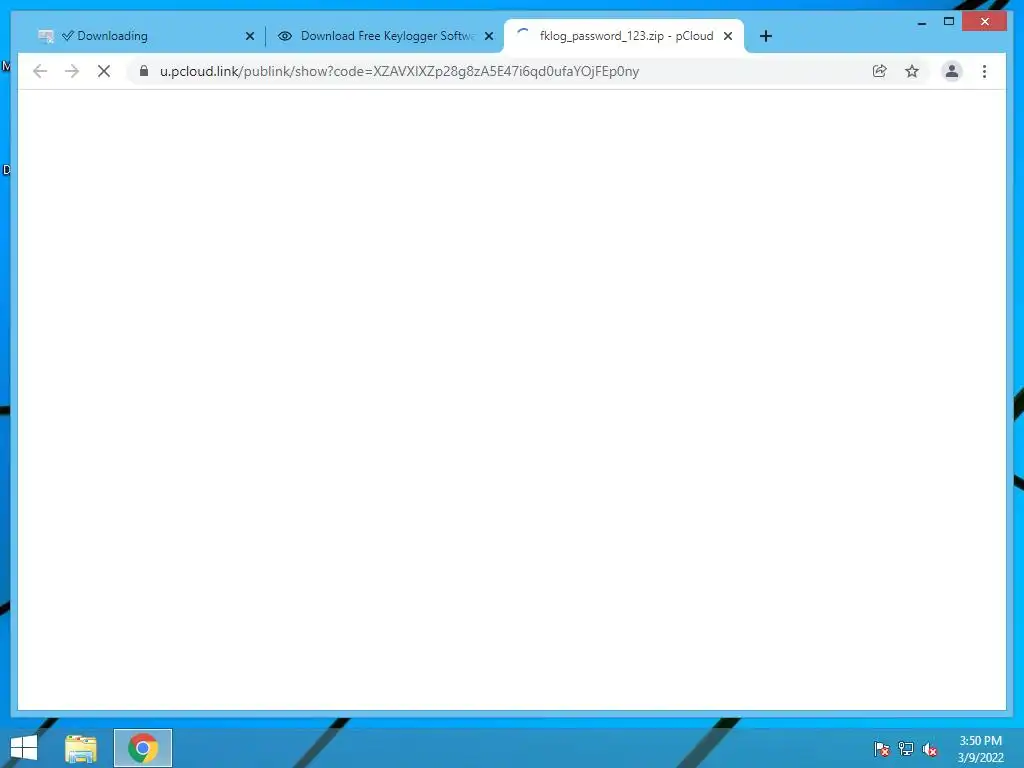The height and width of the screenshot is (768, 1024).
Task: Open File Explorer from the taskbar
Action: coord(81,748)
